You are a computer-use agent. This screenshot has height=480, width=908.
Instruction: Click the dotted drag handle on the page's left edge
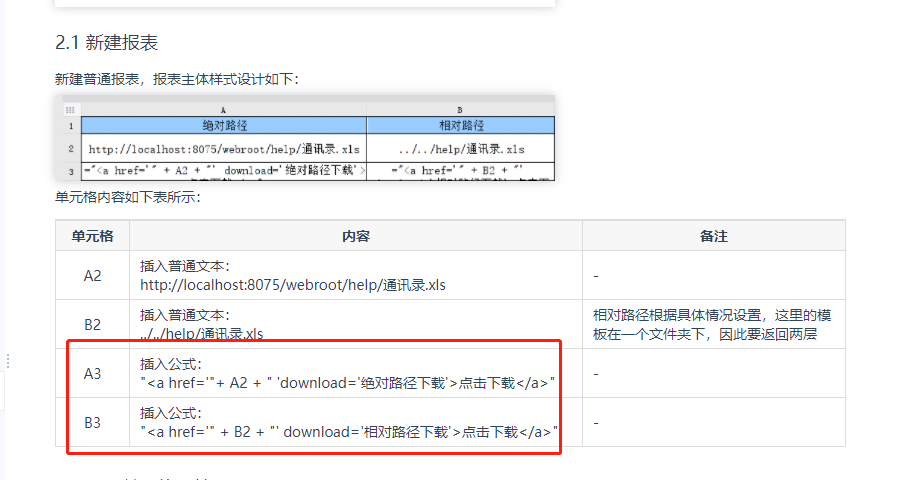(8, 361)
